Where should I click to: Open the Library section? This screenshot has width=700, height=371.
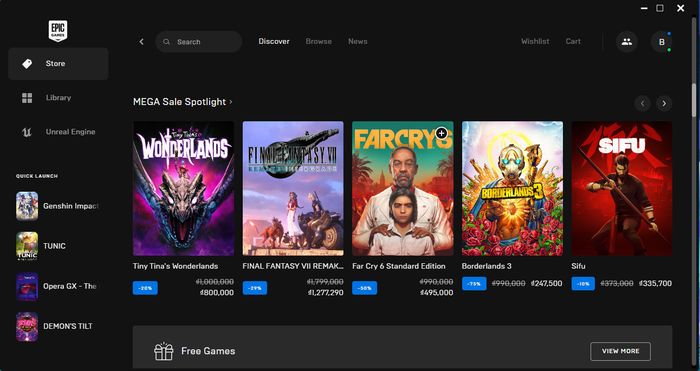tap(58, 98)
